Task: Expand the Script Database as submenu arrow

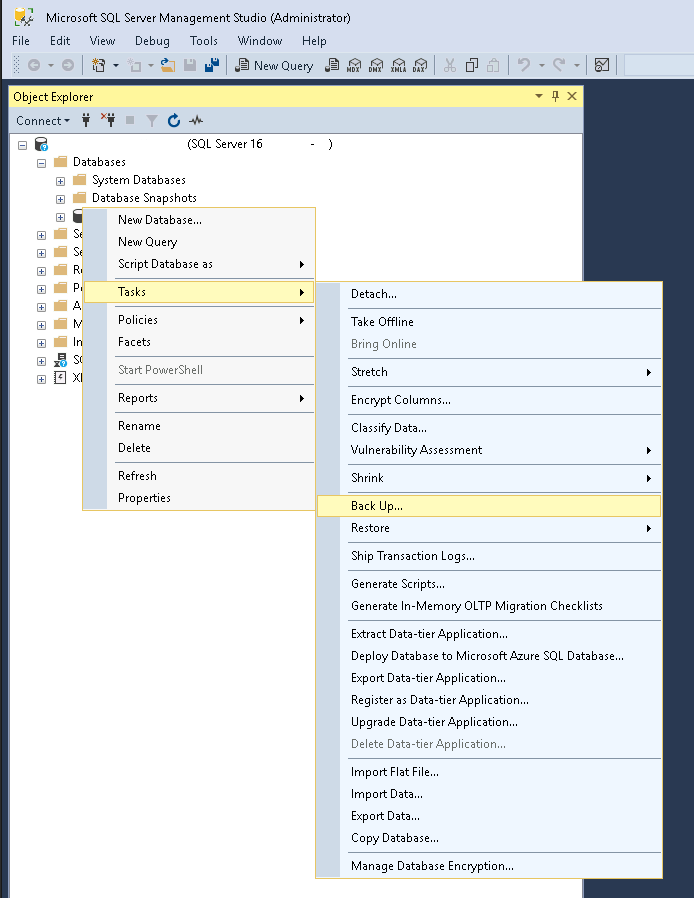Action: click(x=302, y=264)
